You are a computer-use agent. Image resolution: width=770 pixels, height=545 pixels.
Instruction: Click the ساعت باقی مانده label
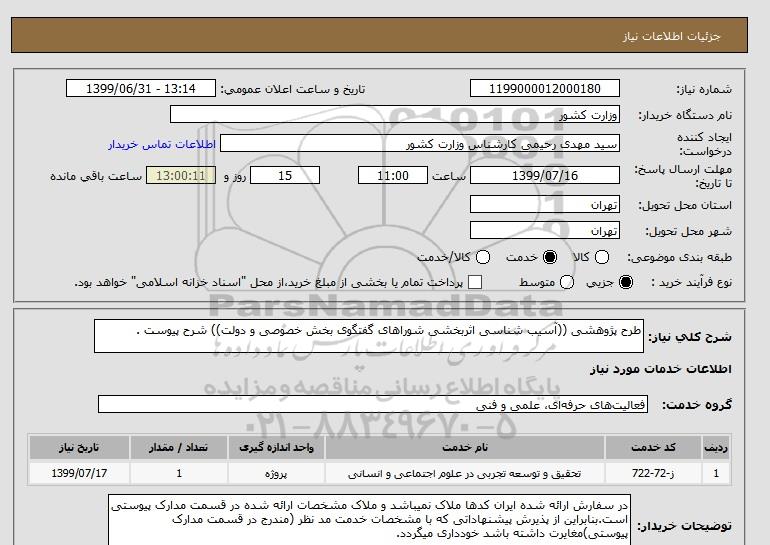96,176
